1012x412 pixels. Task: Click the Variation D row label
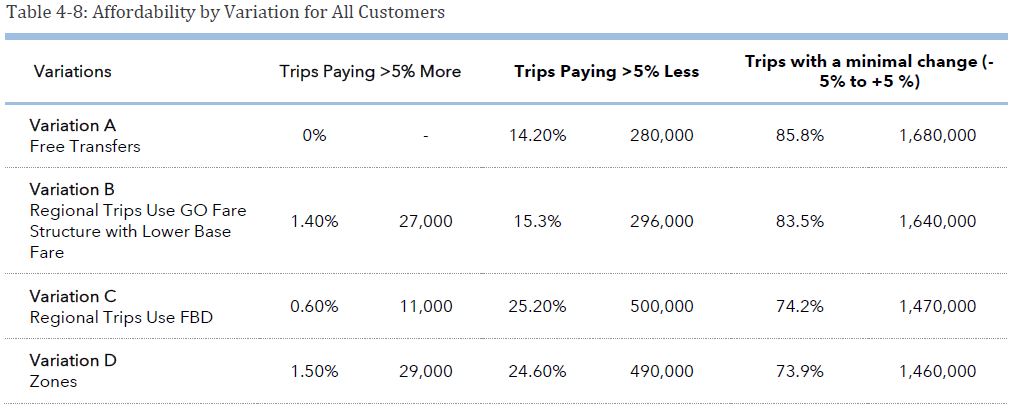[x=73, y=360]
